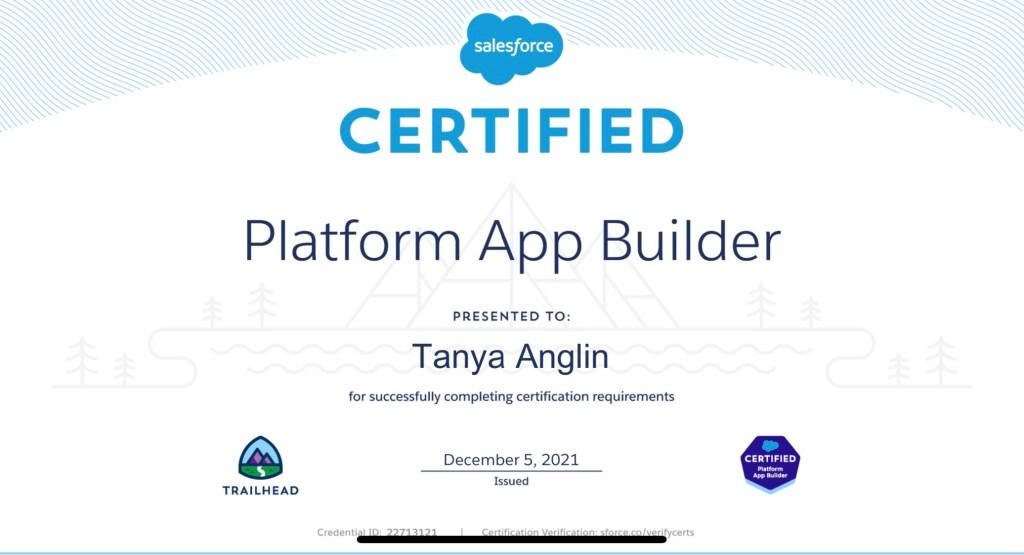1024x555 pixels.
Task: Select the name Tanya Anglin
Action: tap(511, 358)
